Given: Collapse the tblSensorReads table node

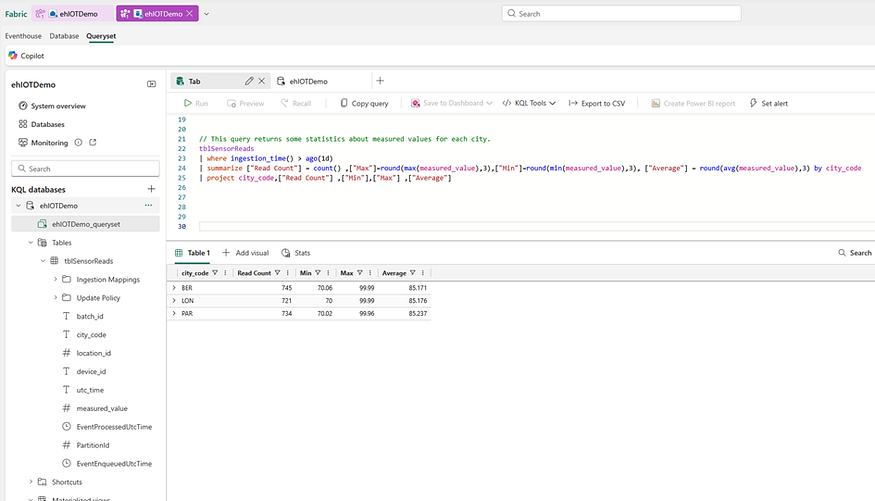Looking at the screenshot, I should [x=43, y=261].
